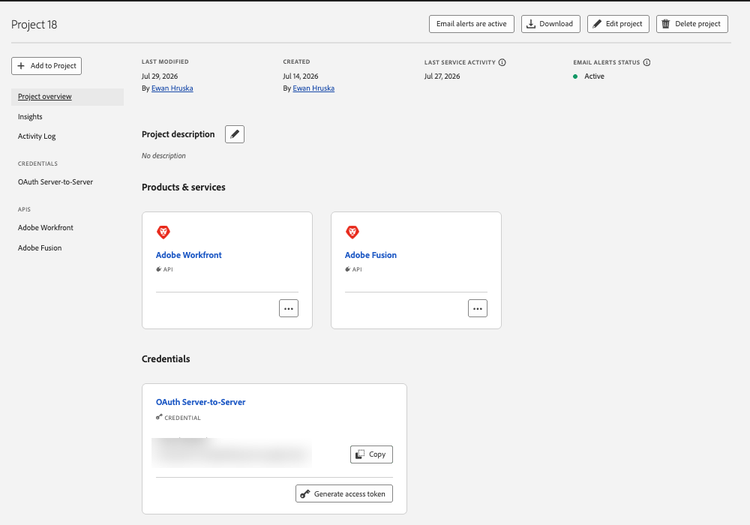Click the pencil icon in Edit project
Image resolution: width=750 pixels, height=525 pixels.
point(597,24)
